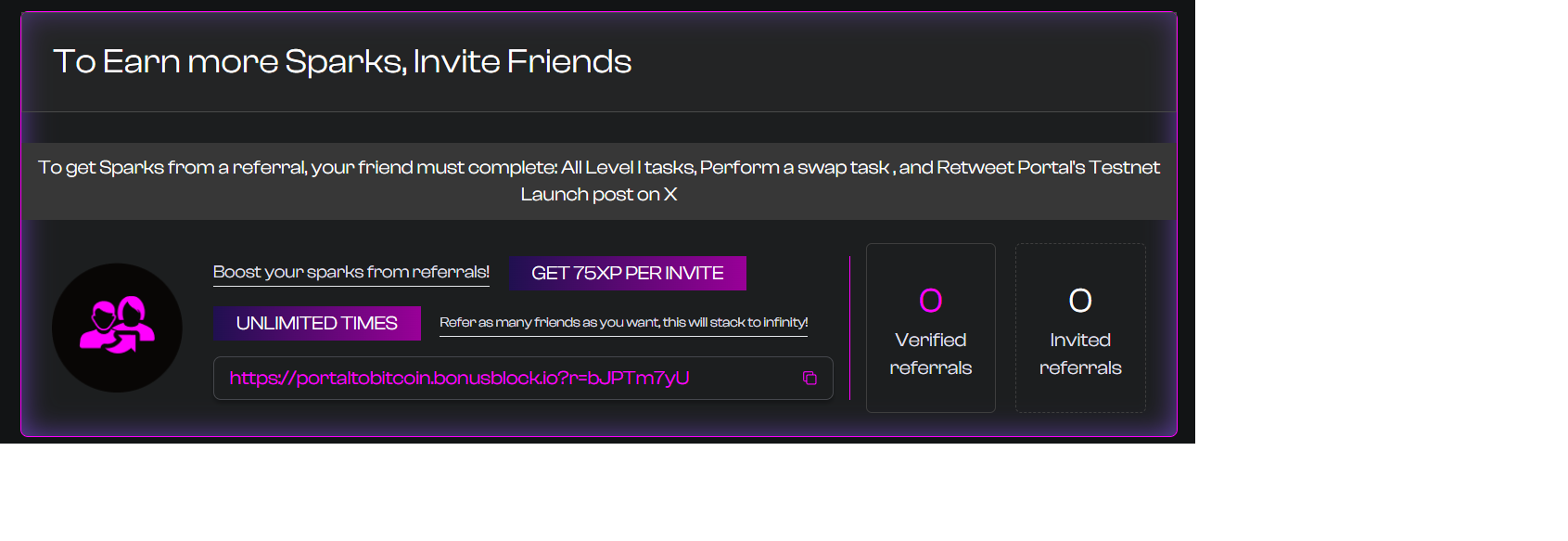
Task: Open the Invited referrals counter card
Action: [x=1080, y=328]
